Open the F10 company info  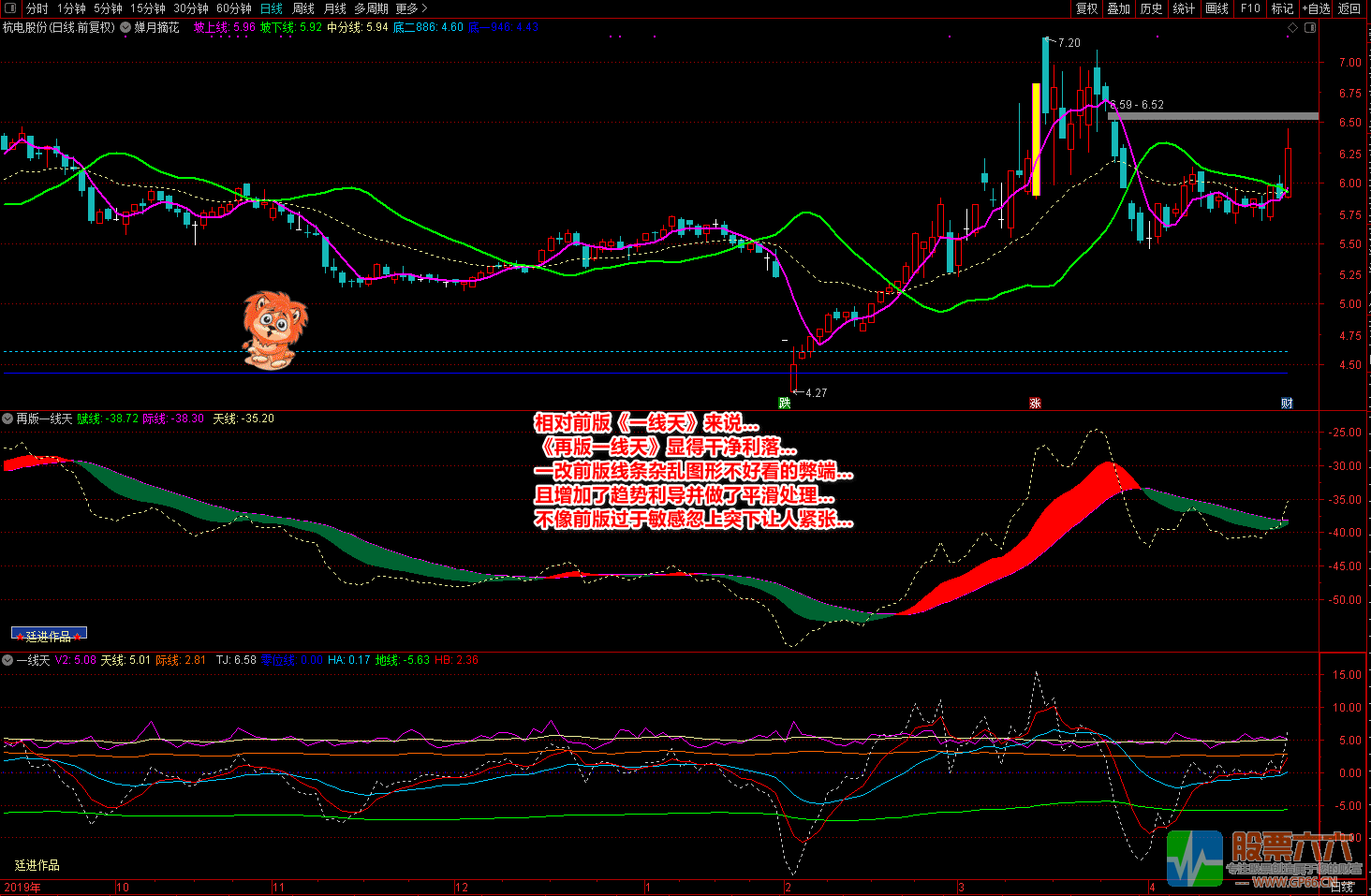(x=1250, y=8)
